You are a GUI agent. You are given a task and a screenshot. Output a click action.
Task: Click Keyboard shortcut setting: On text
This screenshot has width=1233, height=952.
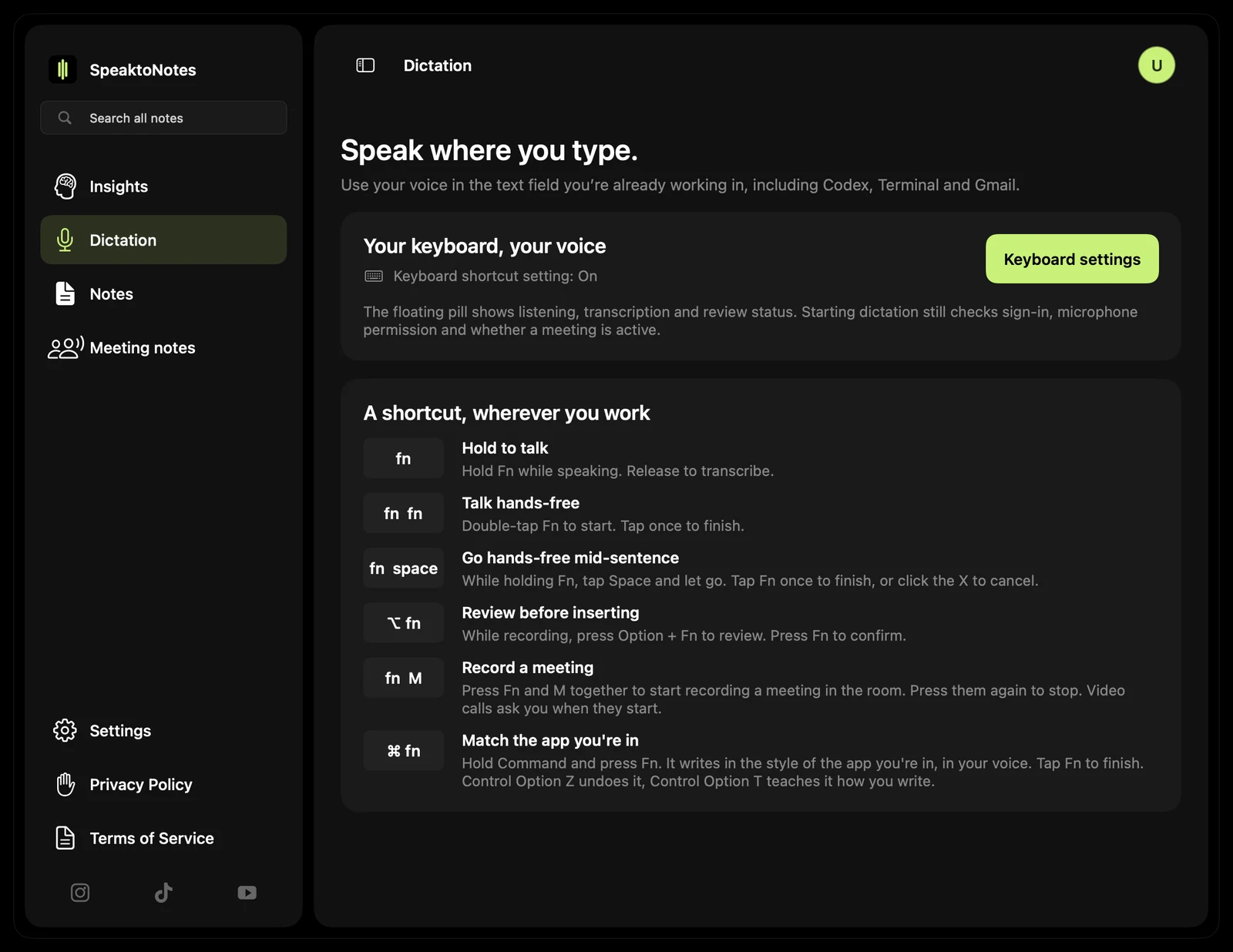click(x=496, y=276)
